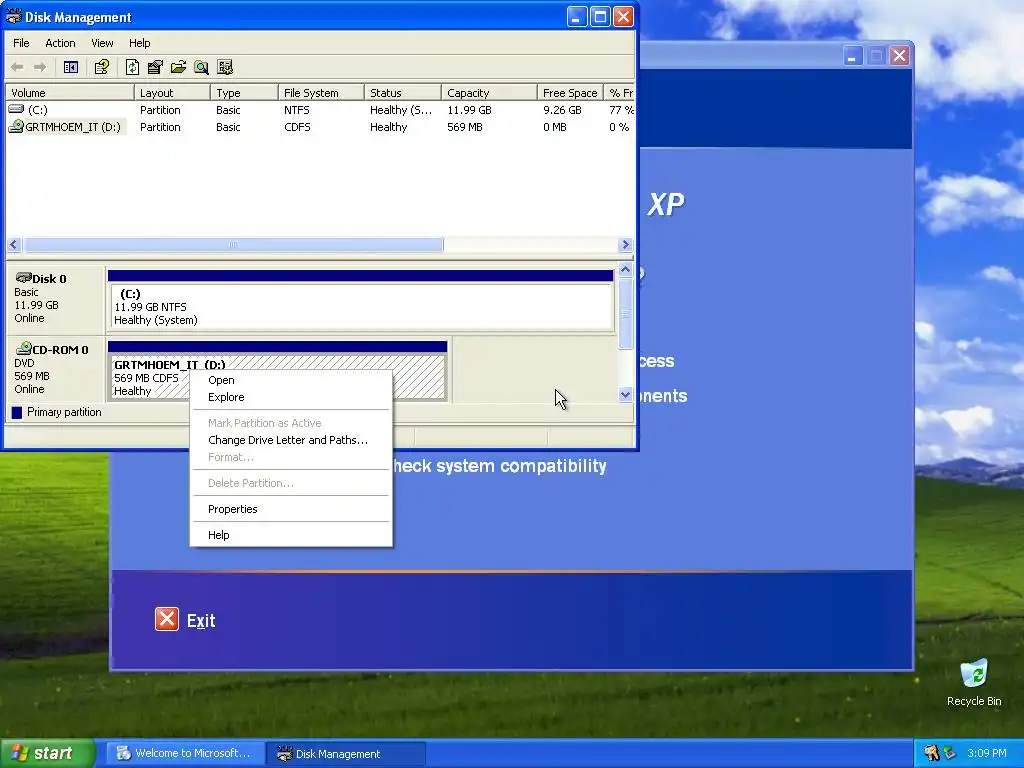Sort by the Type column header
This screenshot has height=768, width=1024.
tap(244, 93)
